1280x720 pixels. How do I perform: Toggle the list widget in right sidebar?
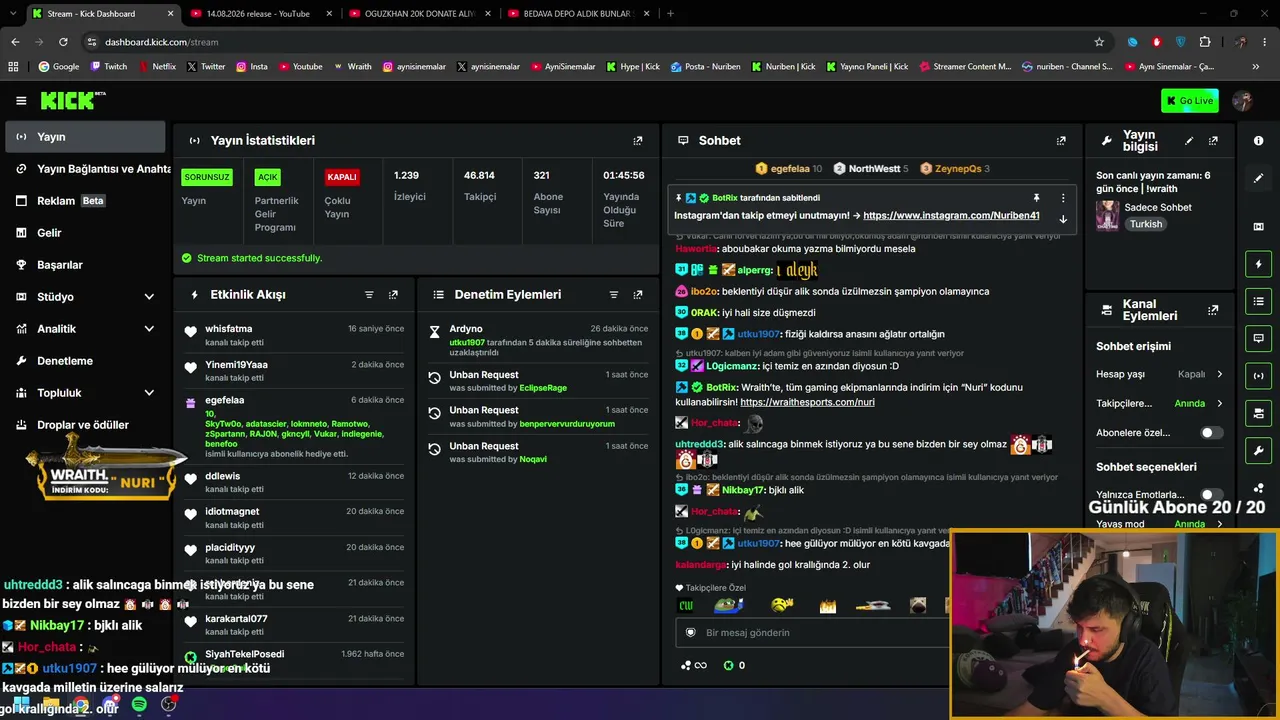tap(1258, 301)
